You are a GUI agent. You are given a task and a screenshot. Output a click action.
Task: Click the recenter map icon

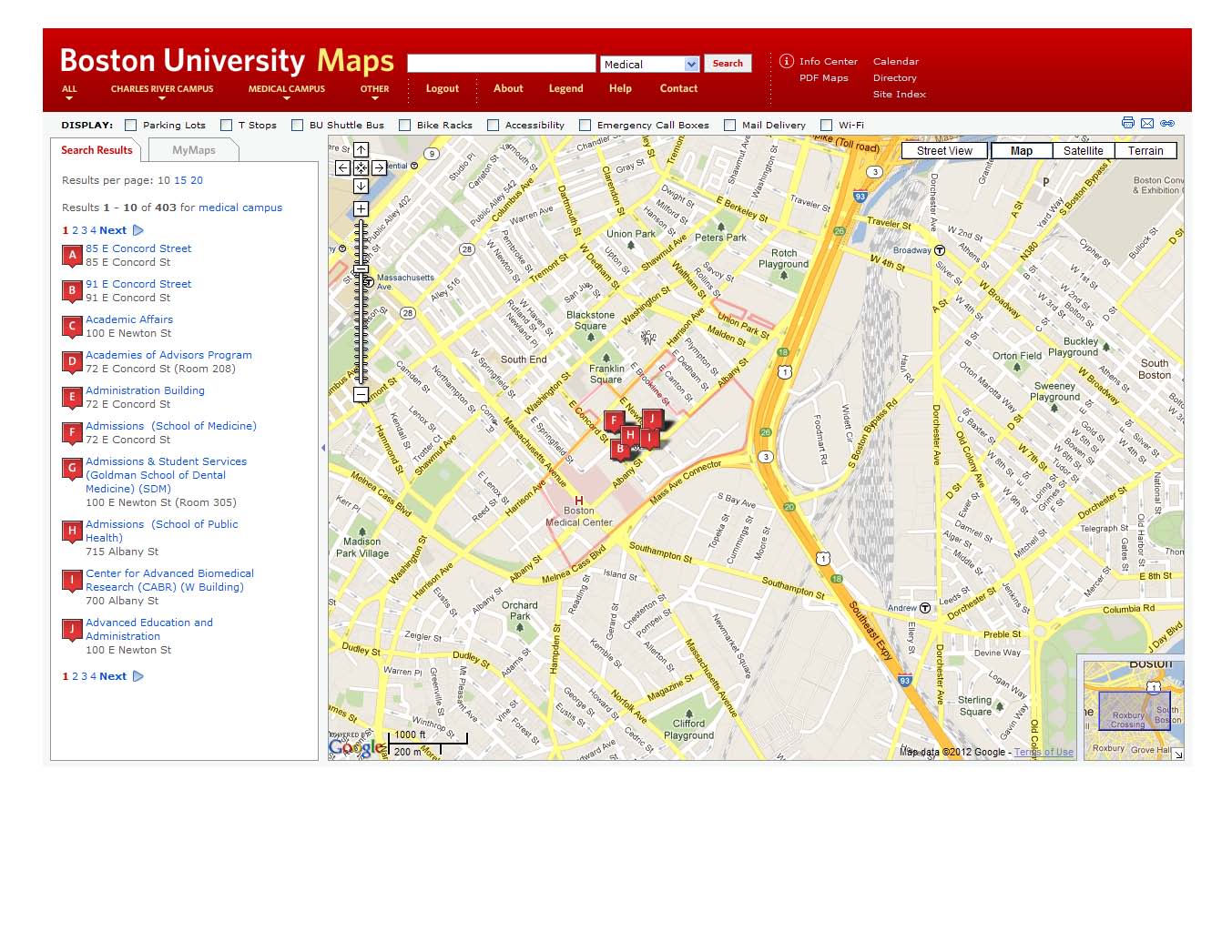(x=361, y=167)
